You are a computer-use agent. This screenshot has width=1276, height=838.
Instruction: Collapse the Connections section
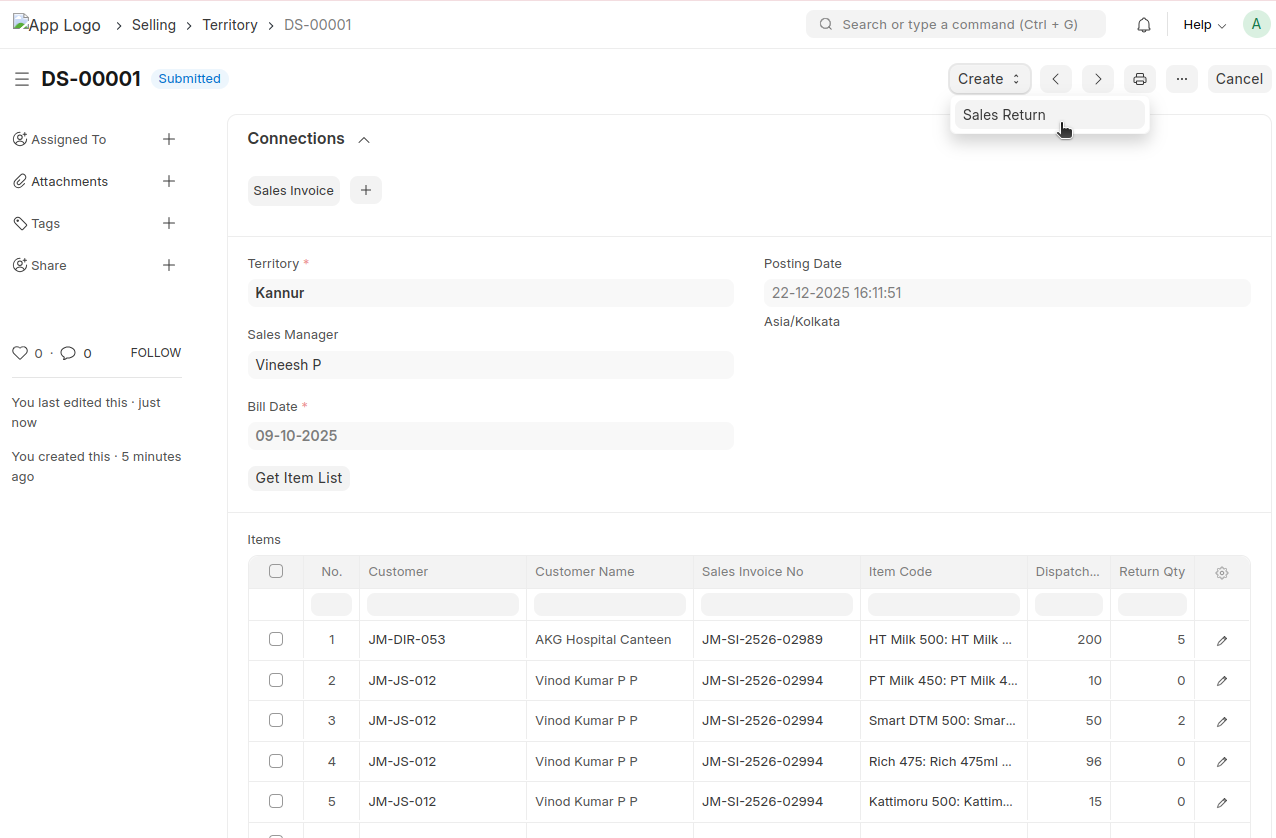[x=364, y=140]
